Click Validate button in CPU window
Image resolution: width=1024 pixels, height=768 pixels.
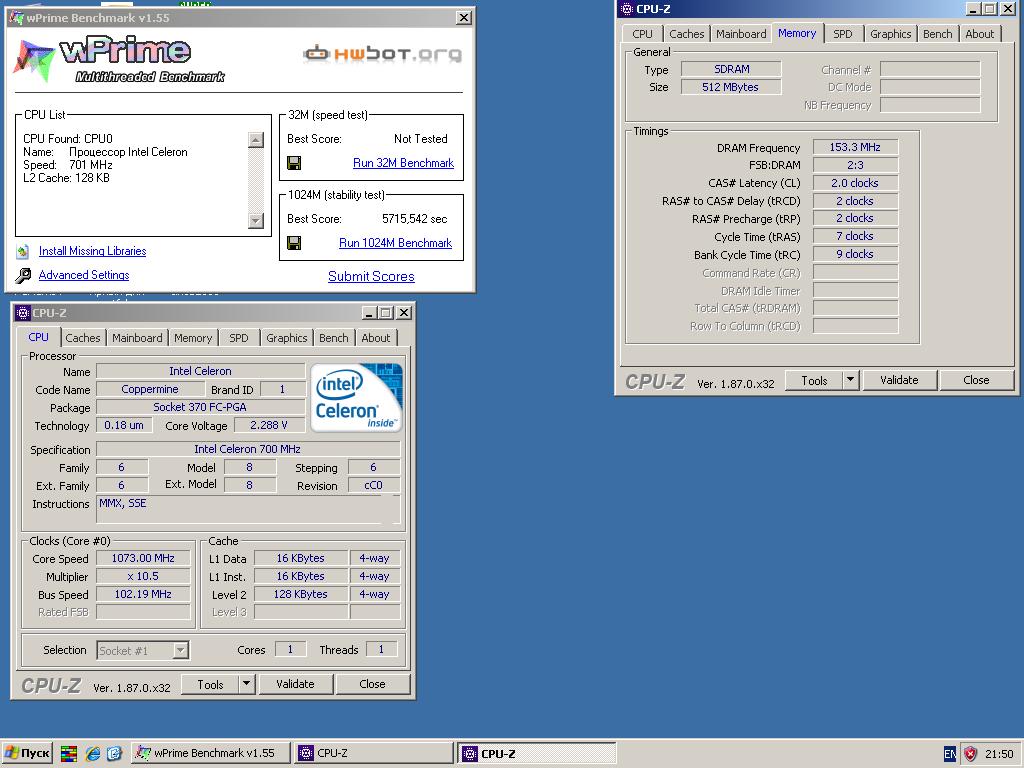[295, 684]
